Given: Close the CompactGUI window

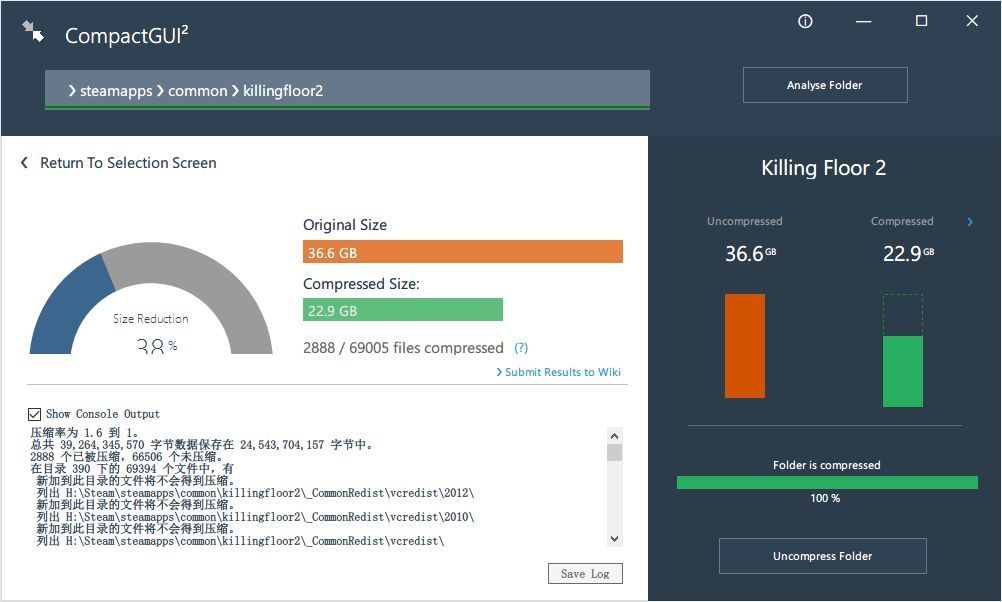Looking at the screenshot, I should pos(972,21).
